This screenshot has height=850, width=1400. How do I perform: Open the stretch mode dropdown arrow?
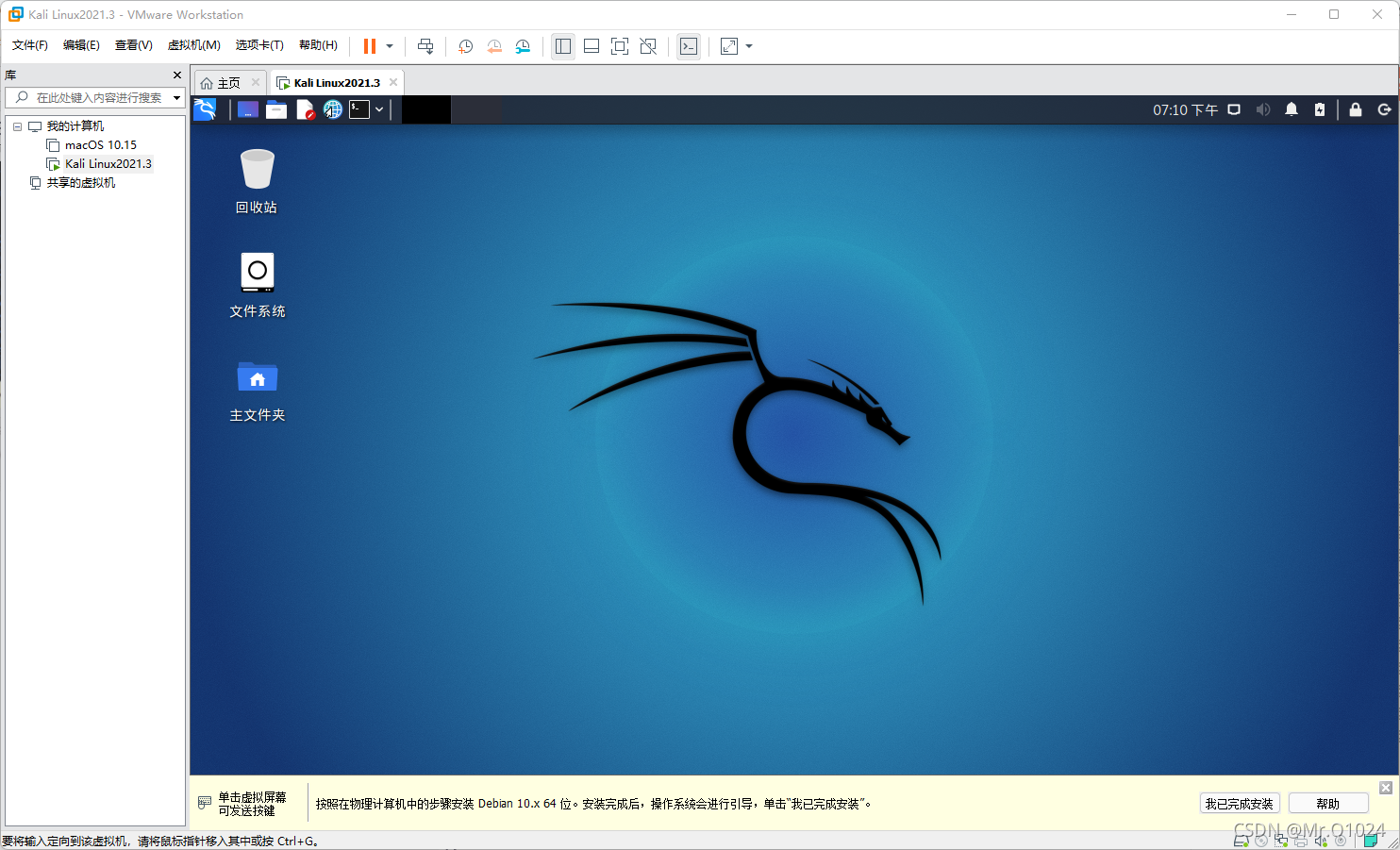point(749,46)
